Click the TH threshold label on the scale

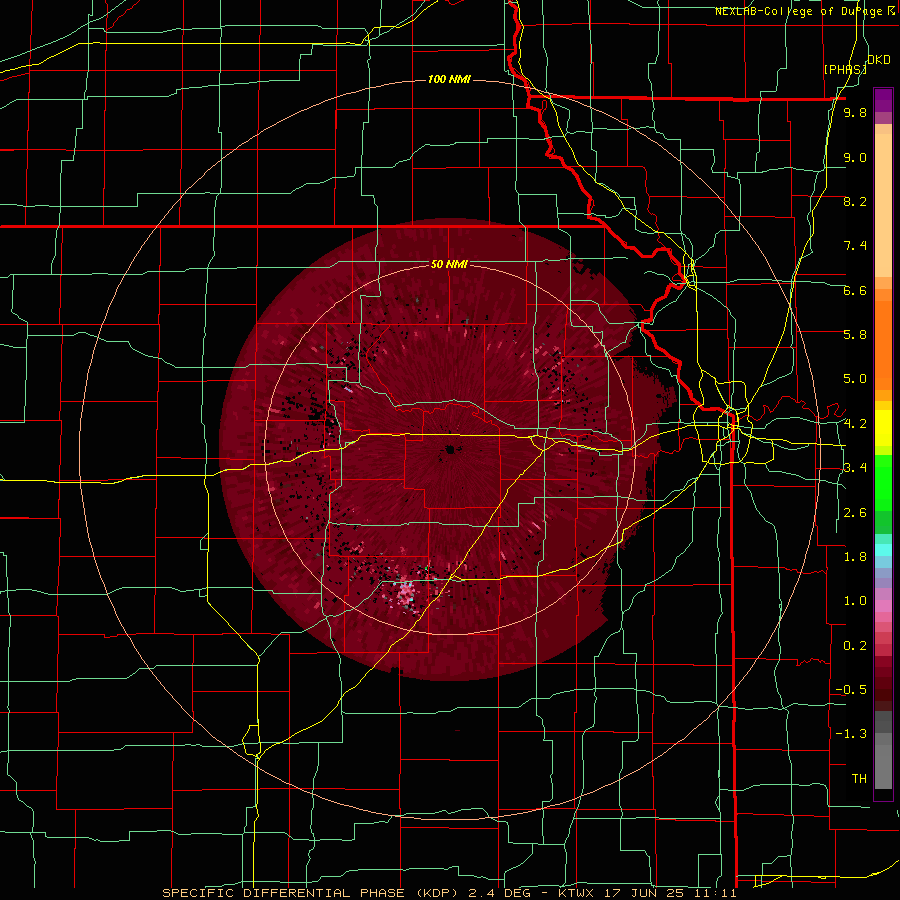[x=859, y=779]
